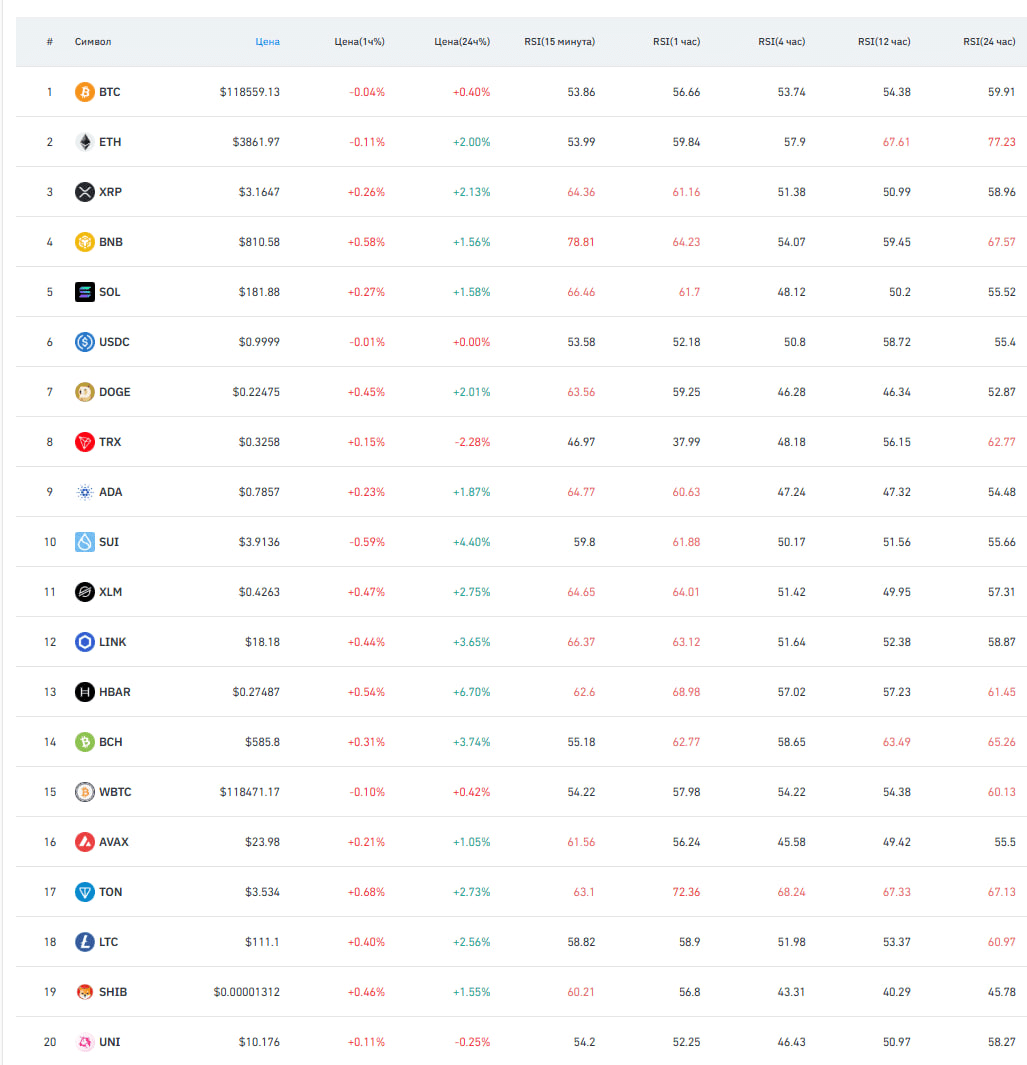Click the Solana SOL icon

(84, 292)
